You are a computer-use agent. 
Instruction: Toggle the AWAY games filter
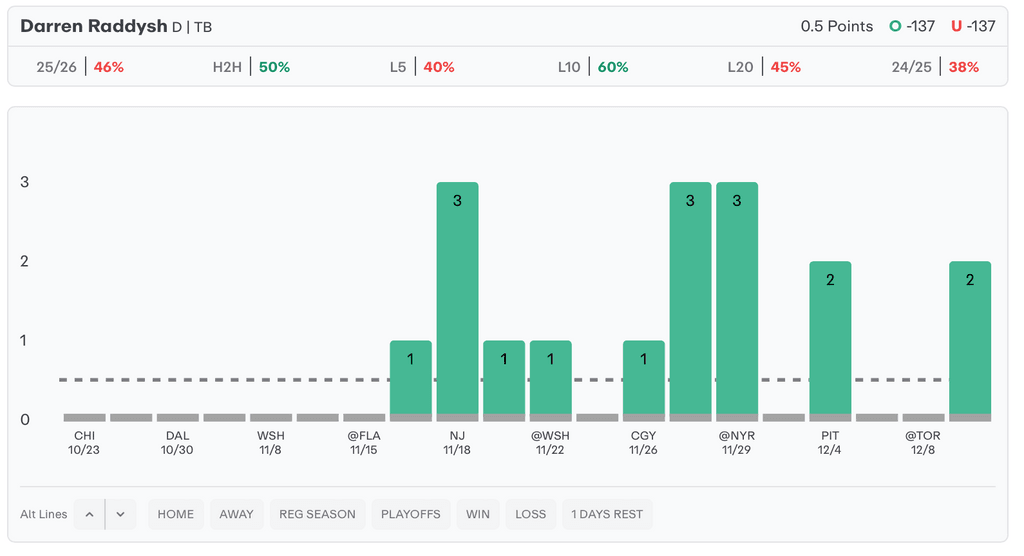[237, 514]
